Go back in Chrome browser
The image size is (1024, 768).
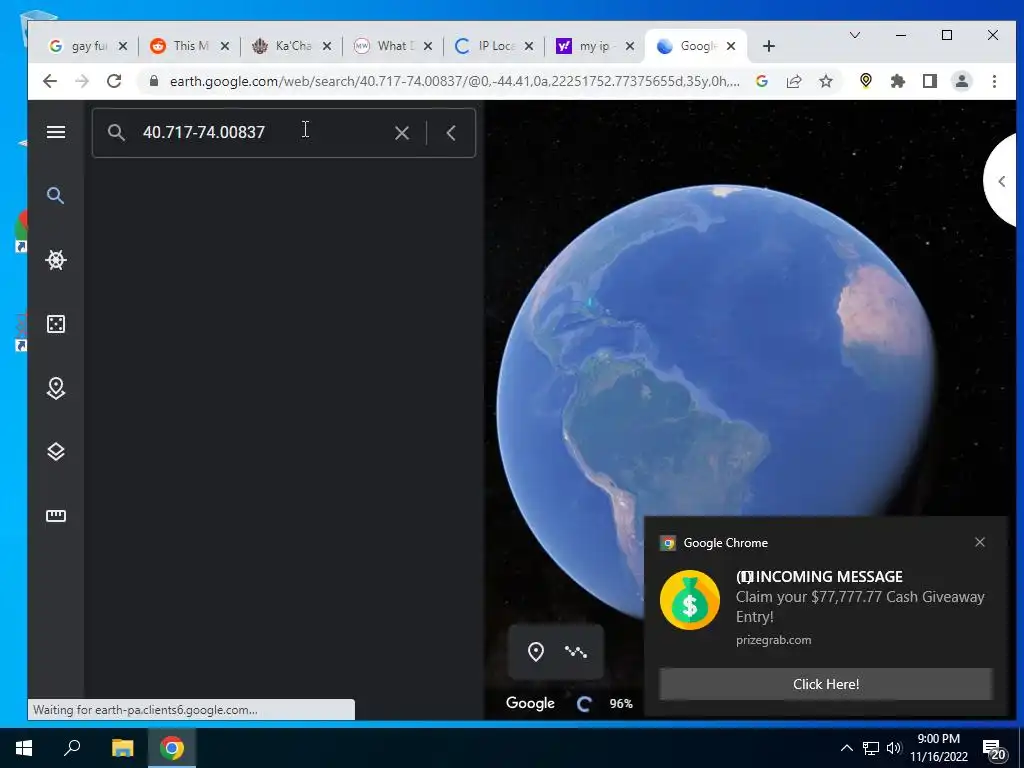pos(50,81)
